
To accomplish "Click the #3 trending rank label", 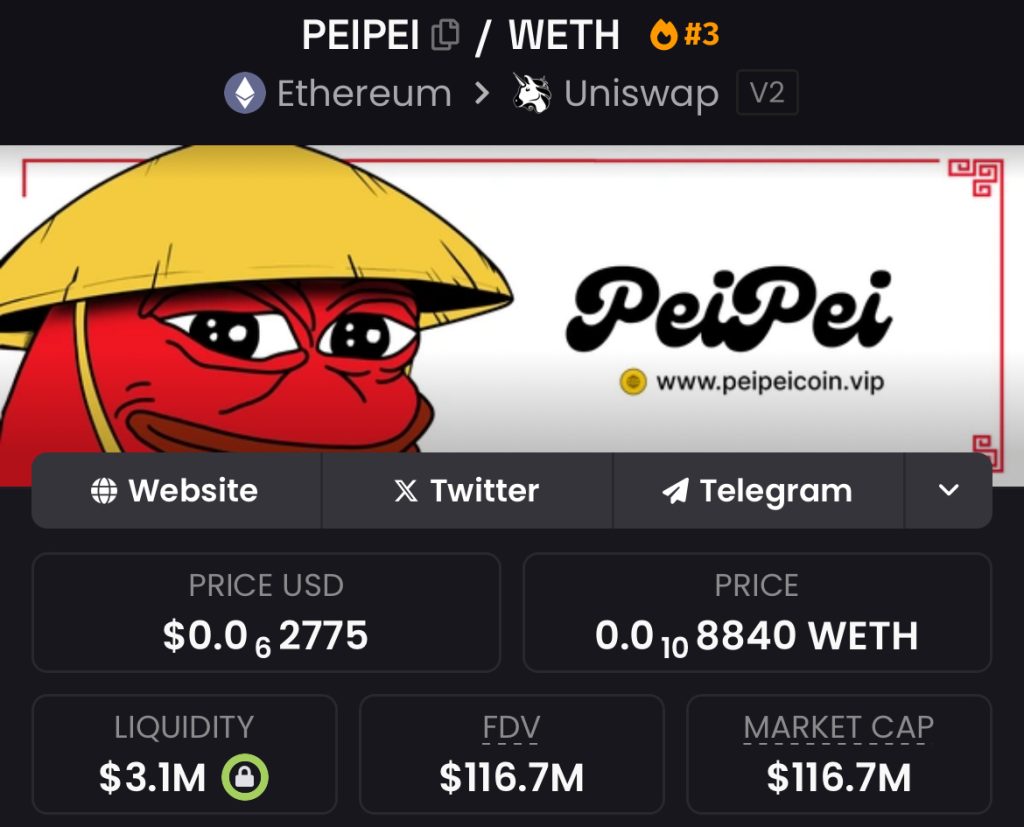I will point(701,34).
